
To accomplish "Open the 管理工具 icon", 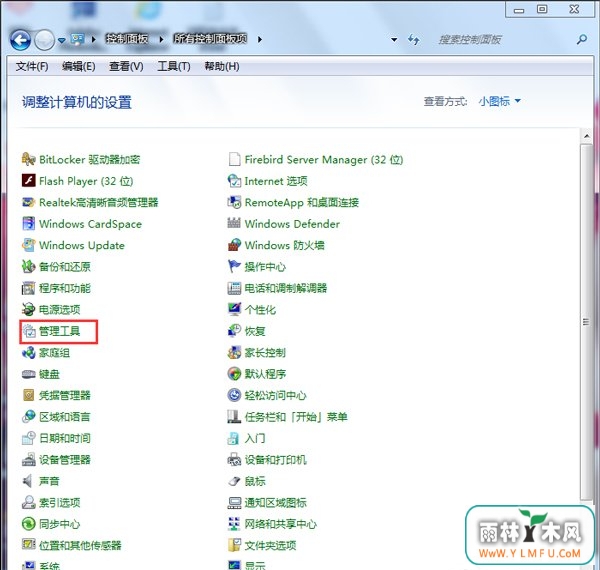I will (29, 331).
